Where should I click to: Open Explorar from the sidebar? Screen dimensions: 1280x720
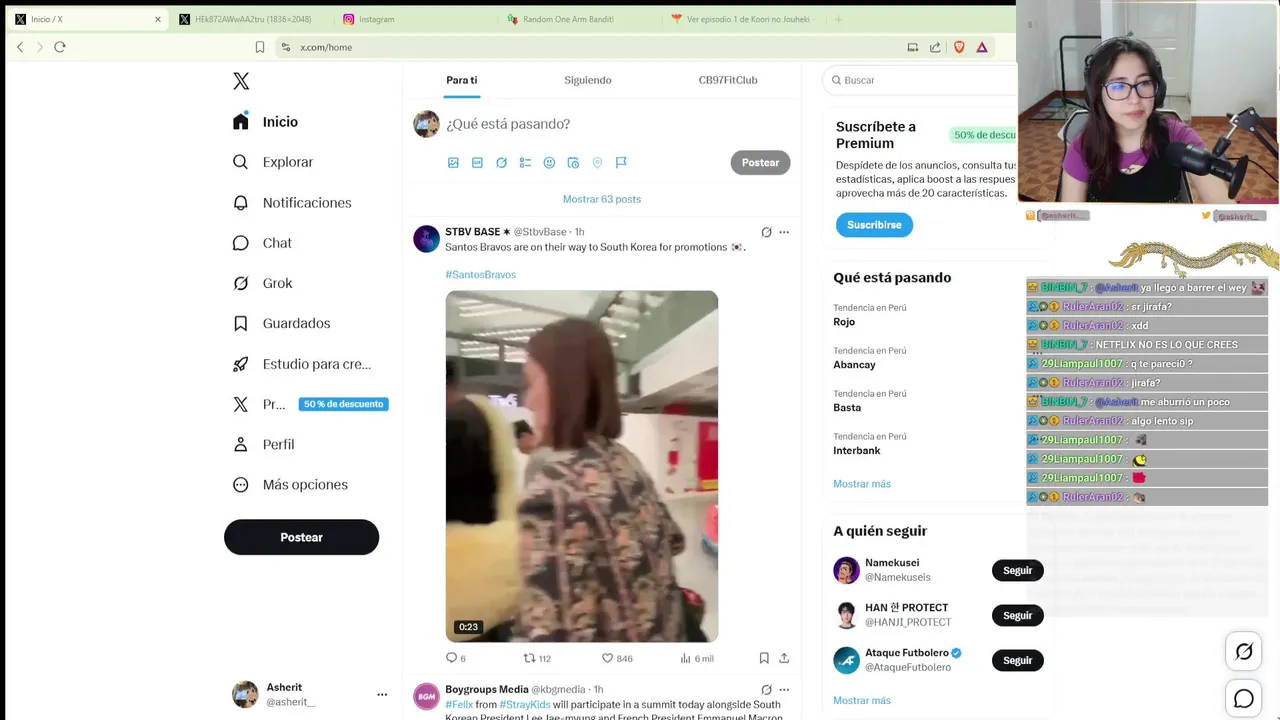[273, 162]
